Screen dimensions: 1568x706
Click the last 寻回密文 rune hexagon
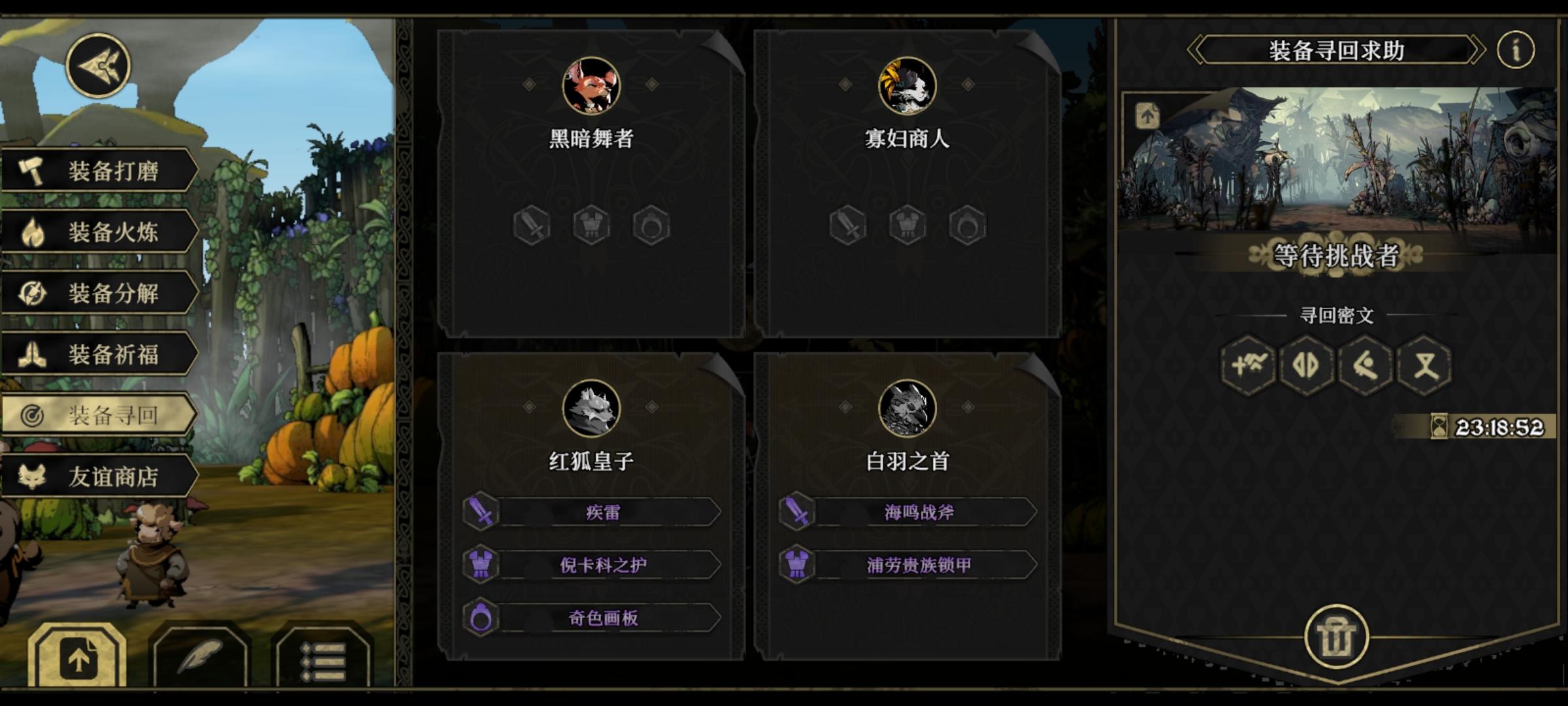(1424, 365)
